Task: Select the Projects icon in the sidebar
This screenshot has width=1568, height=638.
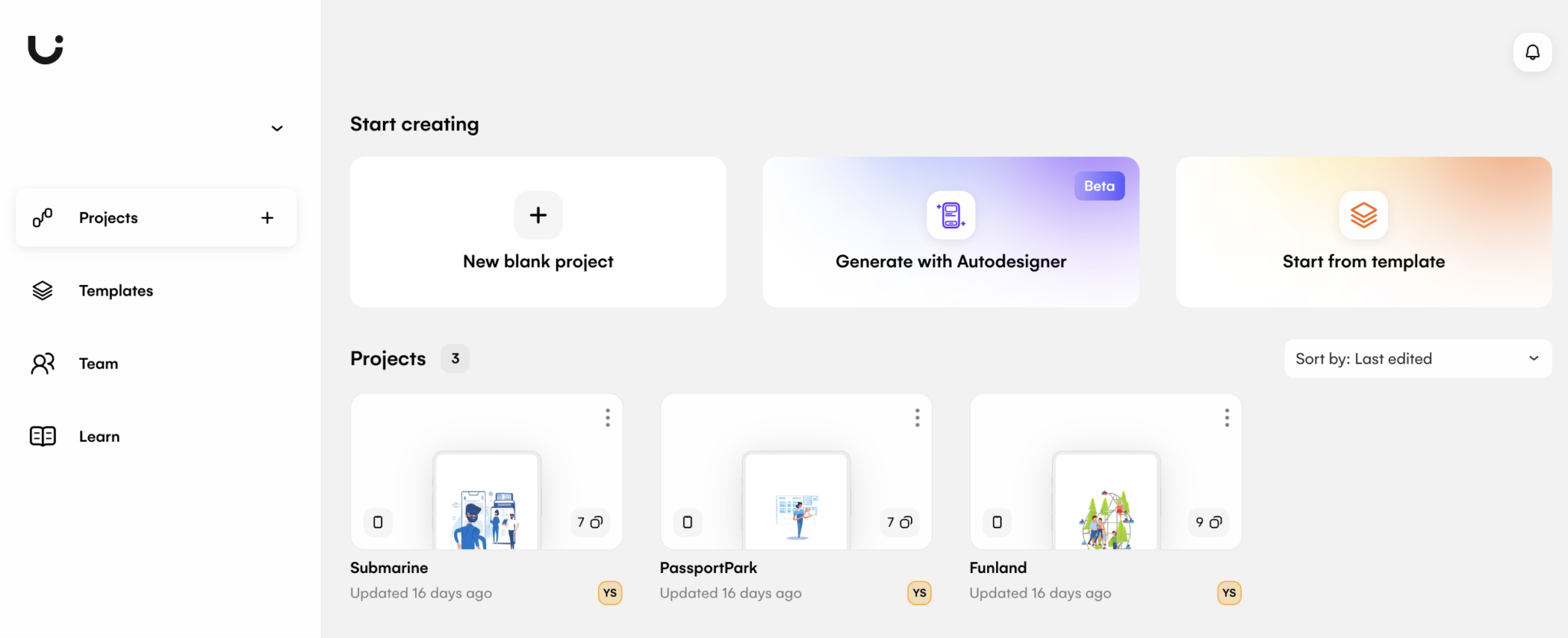Action: (42, 218)
